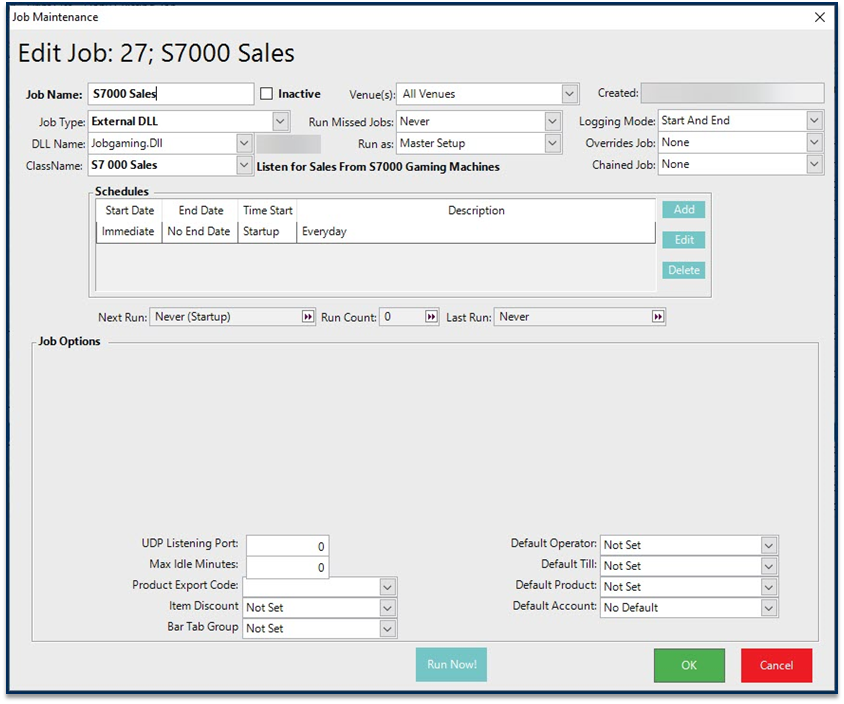Click the Last Run reset arrow icon
This screenshot has width=844, height=704.
pyautogui.click(x=658, y=316)
